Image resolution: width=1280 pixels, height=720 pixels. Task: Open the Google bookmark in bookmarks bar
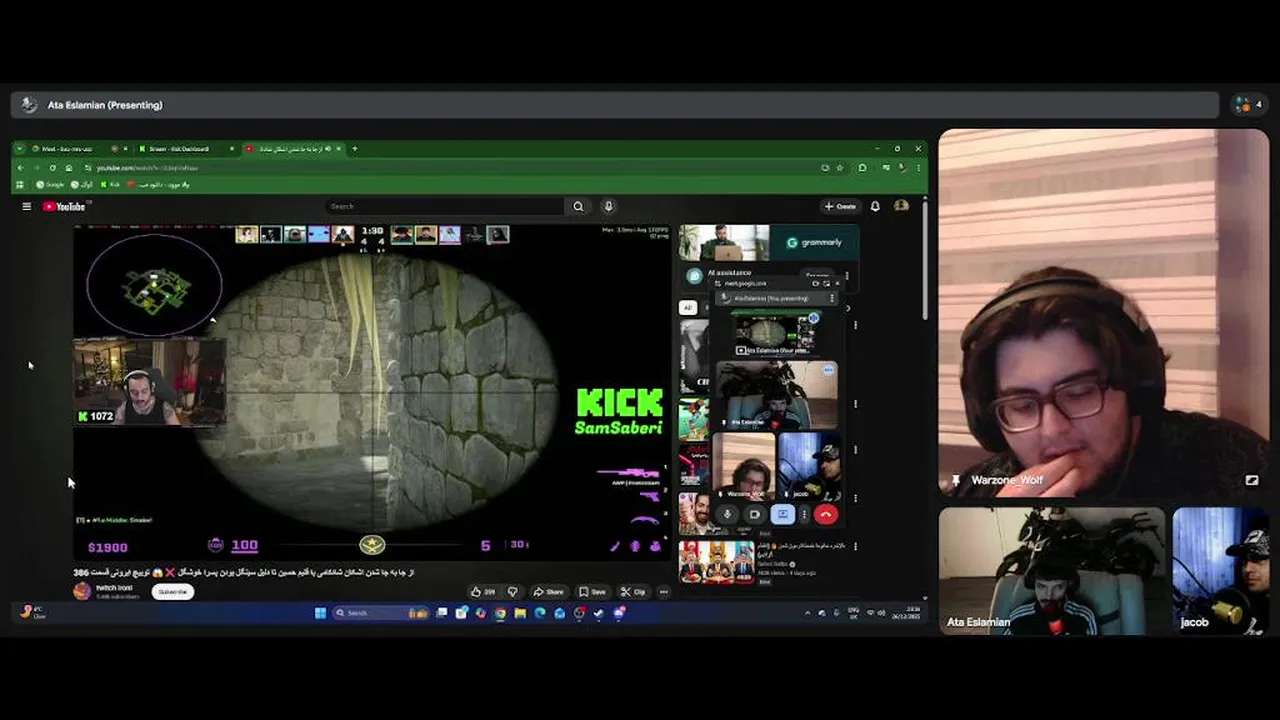click(50, 184)
